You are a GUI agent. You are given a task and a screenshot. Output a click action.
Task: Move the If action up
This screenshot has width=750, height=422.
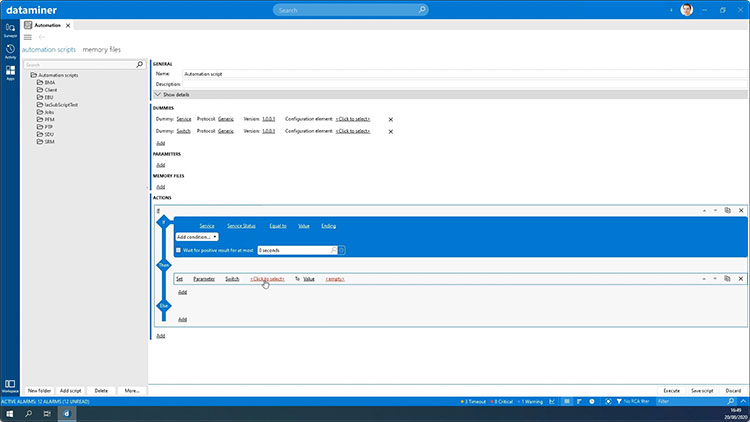704,211
